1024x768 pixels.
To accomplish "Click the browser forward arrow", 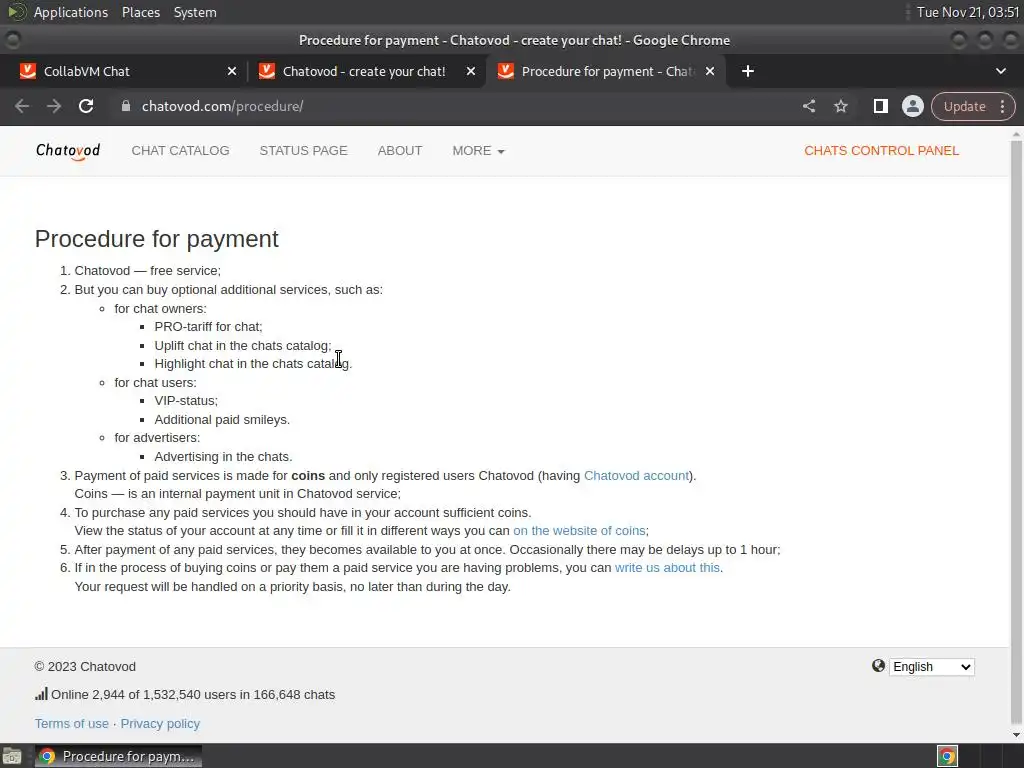I will pyautogui.click(x=54, y=106).
